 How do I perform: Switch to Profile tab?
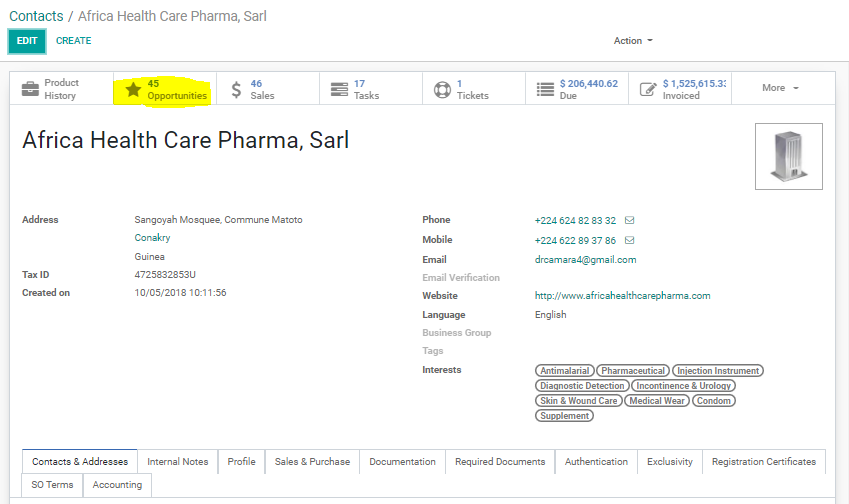241,462
